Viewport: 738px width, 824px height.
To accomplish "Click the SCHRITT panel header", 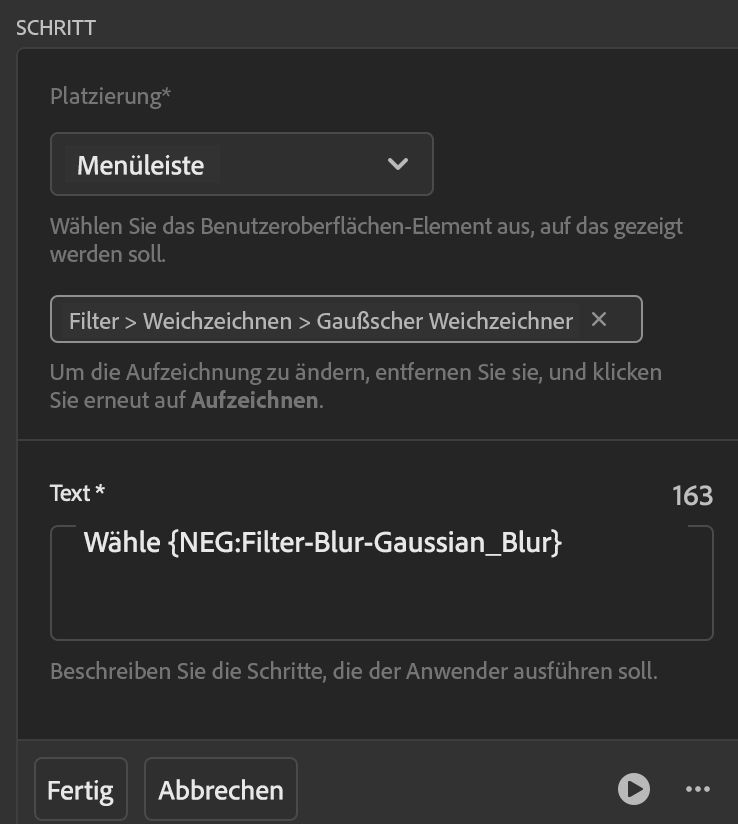I will (x=56, y=27).
